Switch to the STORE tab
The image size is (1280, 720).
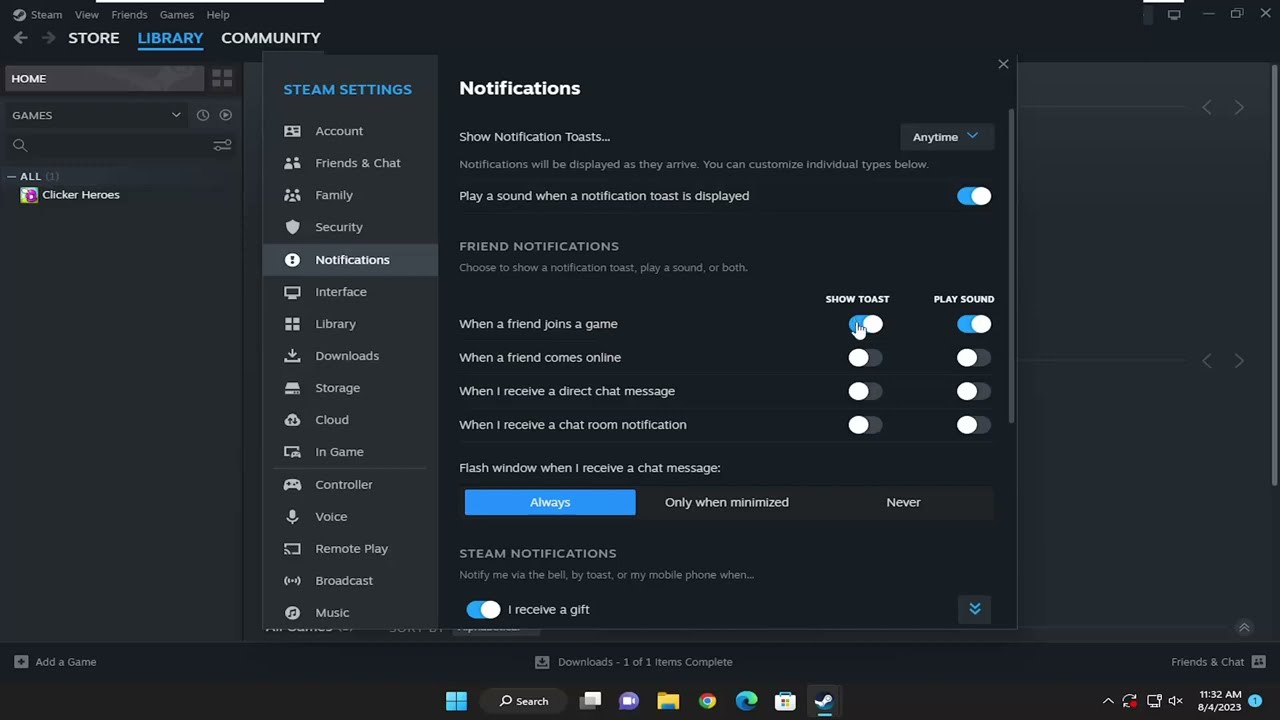94,38
